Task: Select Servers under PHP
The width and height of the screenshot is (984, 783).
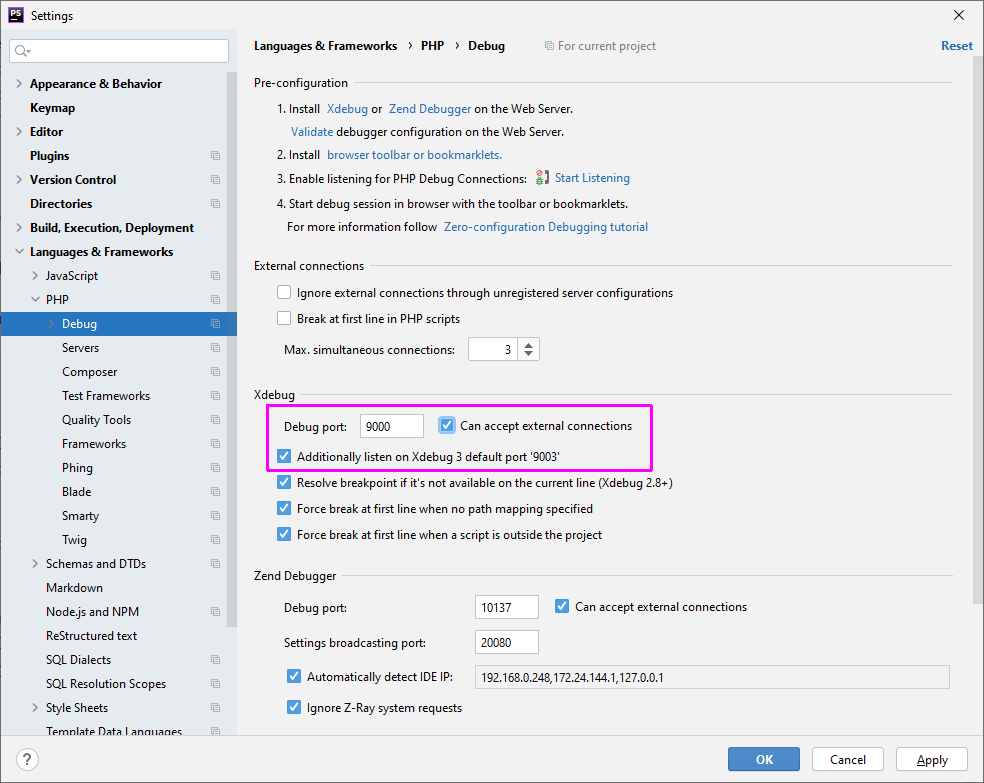Action: (80, 348)
